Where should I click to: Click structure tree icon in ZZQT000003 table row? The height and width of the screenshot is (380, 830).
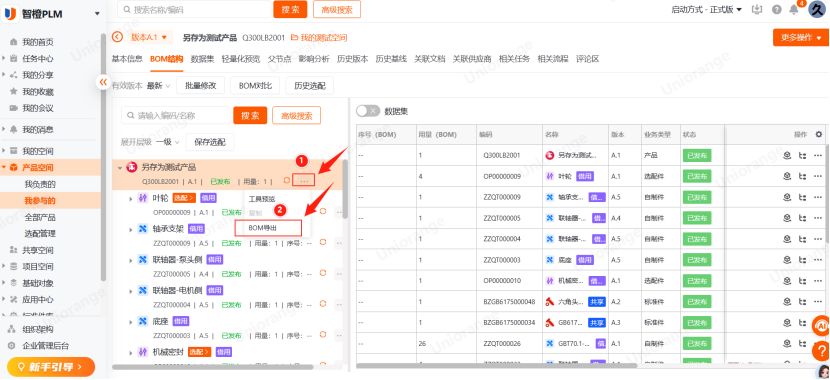802,260
